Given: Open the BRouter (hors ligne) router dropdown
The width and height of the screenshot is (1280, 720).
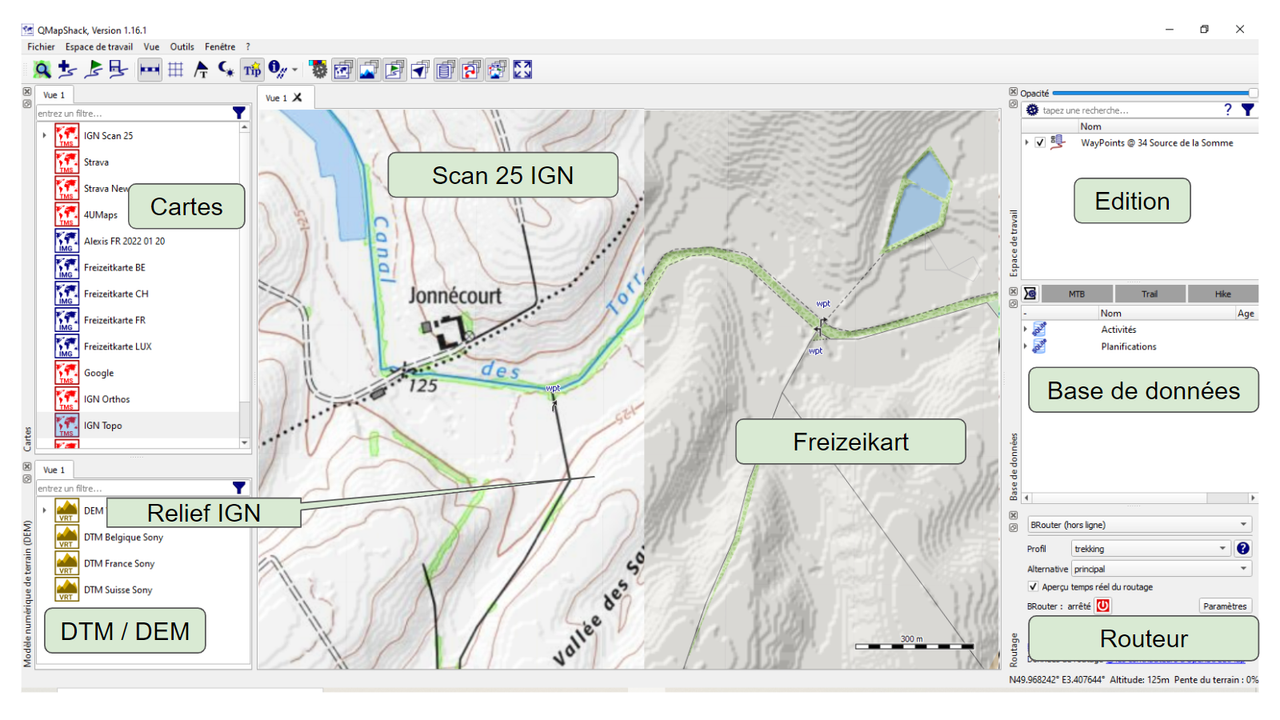Looking at the screenshot, I should [x=1139, y=524].
